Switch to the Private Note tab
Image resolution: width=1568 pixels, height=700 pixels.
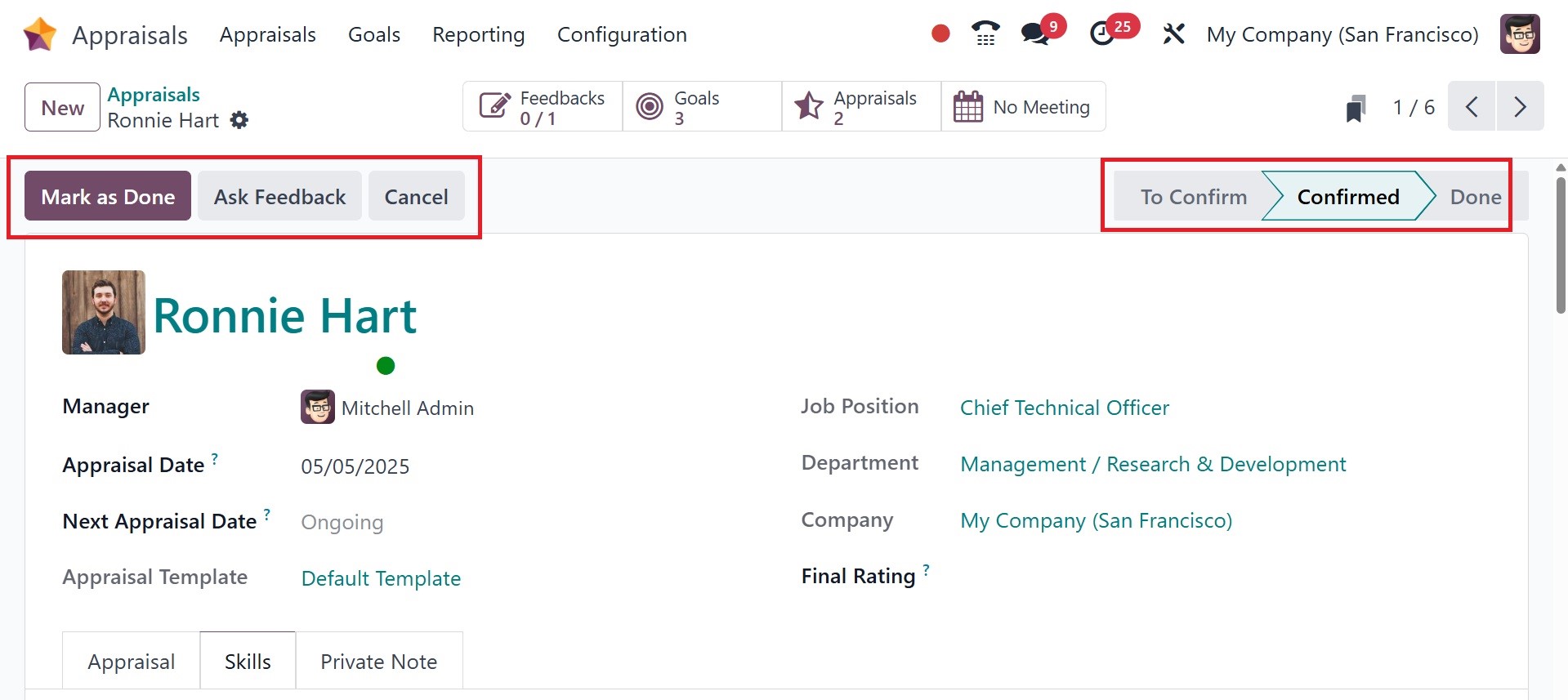pos(378,662)
